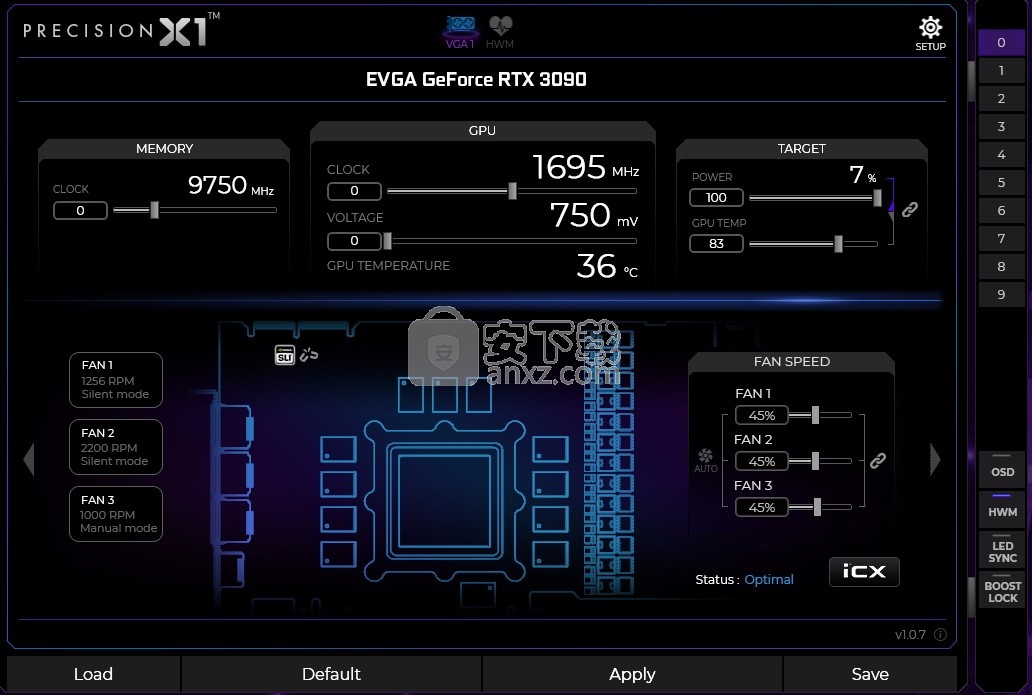
Task: Select profile slot 3
Action: (1001, 126)
